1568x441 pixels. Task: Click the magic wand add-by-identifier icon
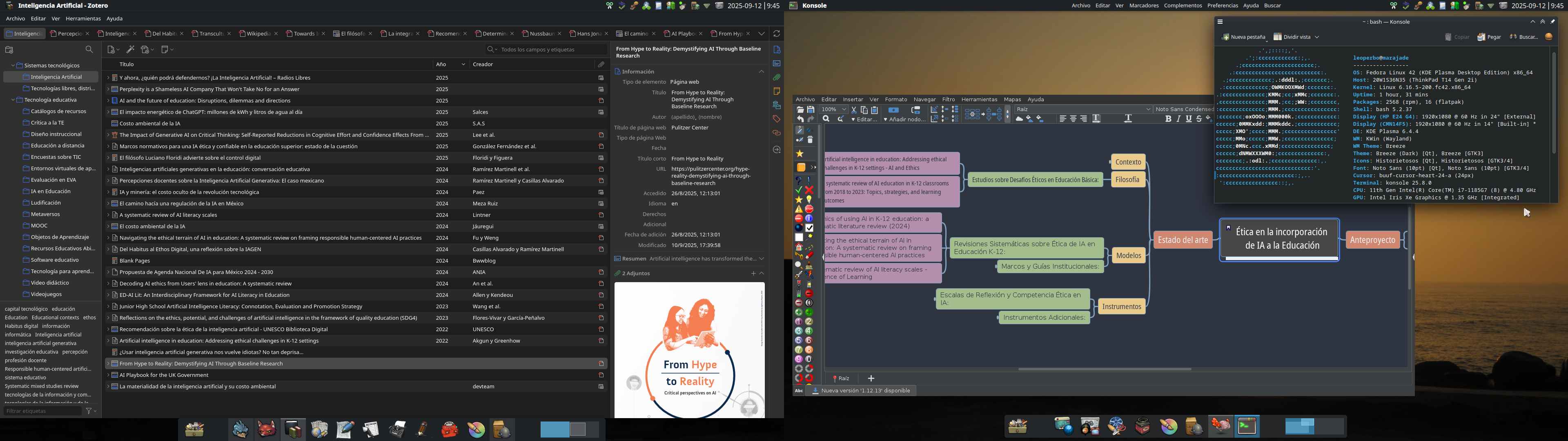tap(130, 49)
